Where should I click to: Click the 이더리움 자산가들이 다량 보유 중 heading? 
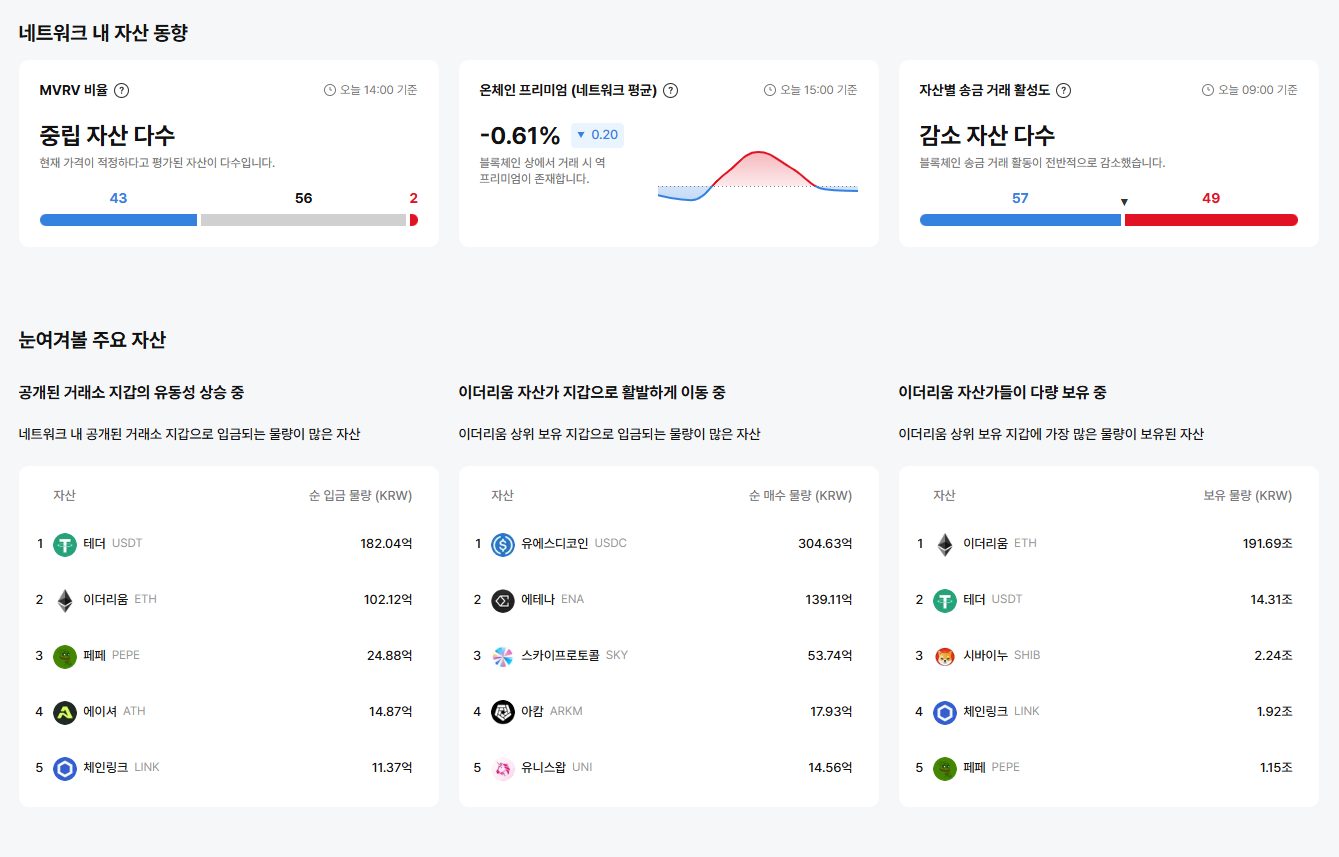pos(1003,392)
